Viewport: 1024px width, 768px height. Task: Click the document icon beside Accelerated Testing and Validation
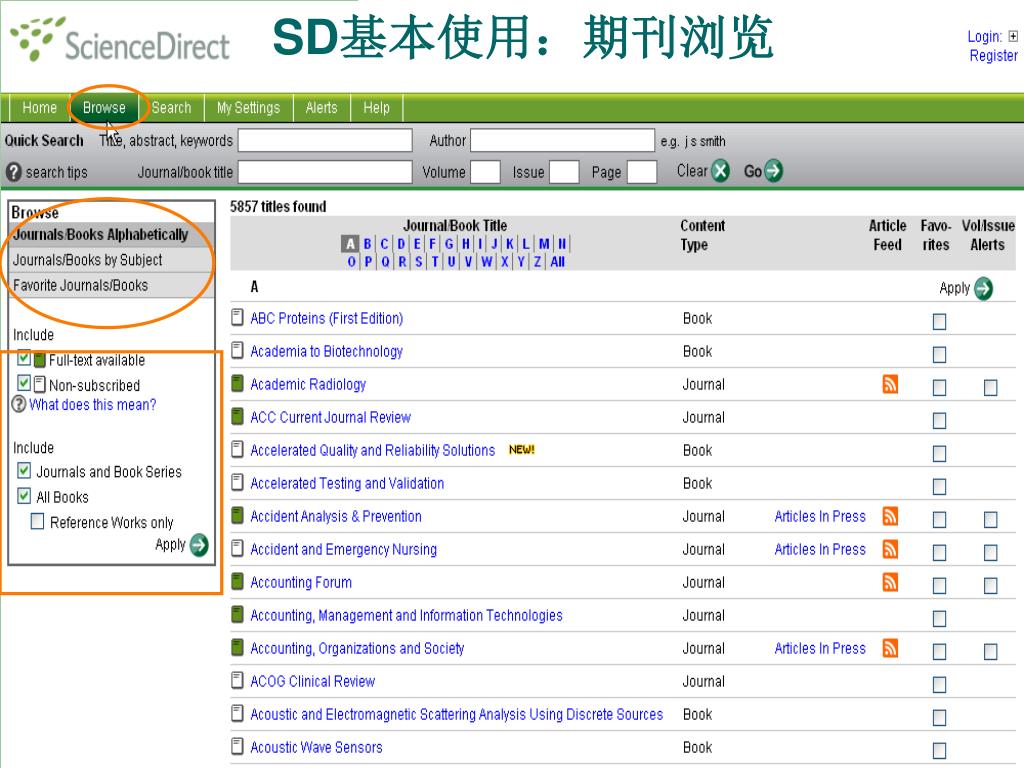click(238, 483)
